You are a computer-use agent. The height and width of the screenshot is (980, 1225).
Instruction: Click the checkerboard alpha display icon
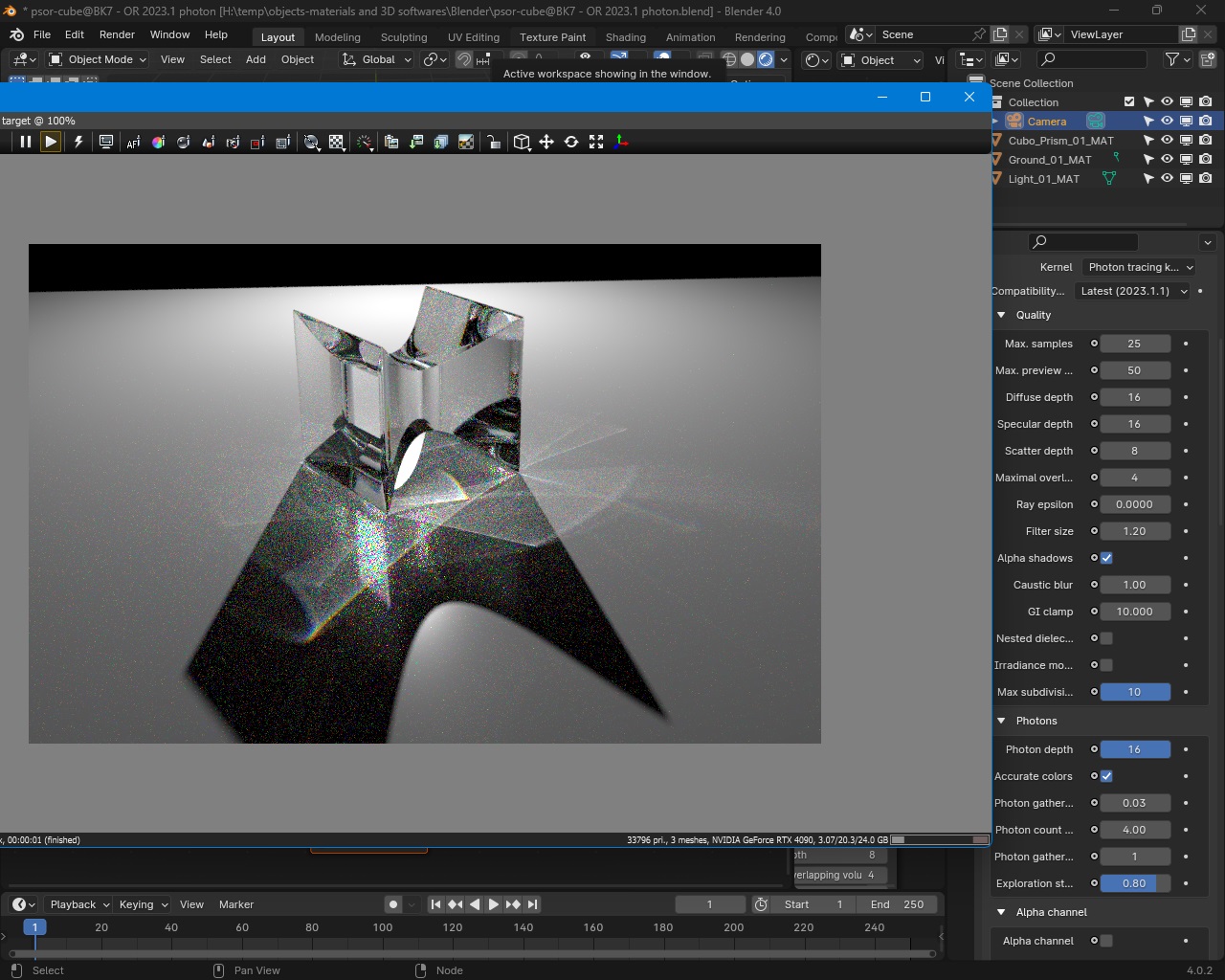click(337, 142)
